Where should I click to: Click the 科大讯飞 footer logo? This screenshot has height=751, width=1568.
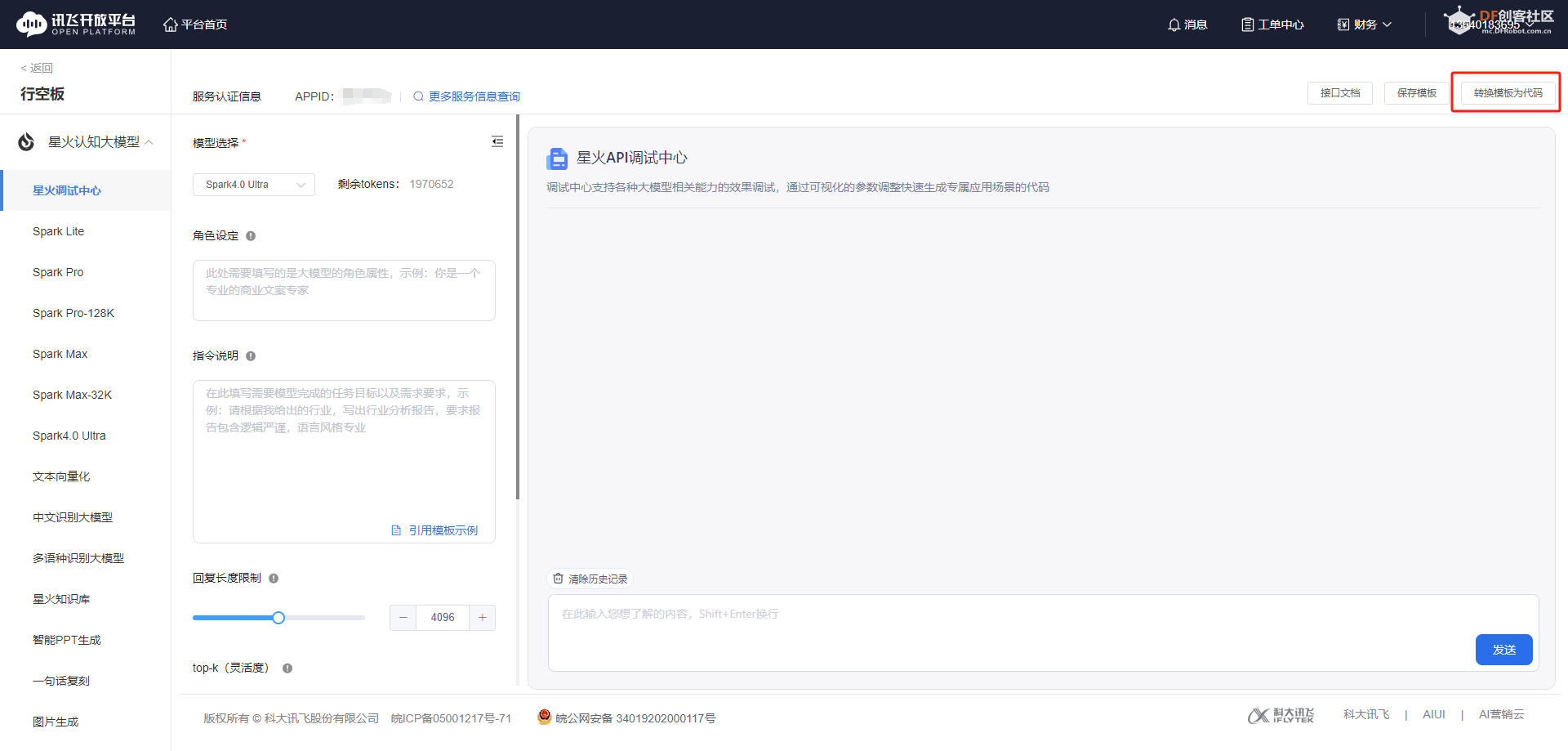[x=1281, y=715]
